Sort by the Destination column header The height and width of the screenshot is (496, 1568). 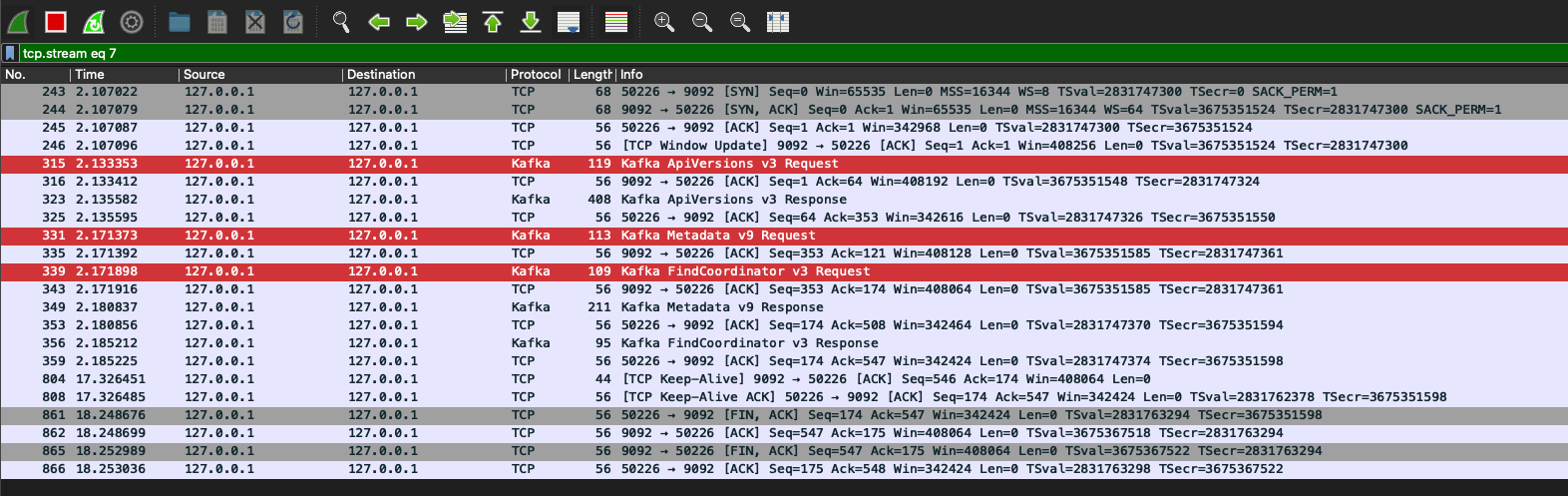(424, 74)
